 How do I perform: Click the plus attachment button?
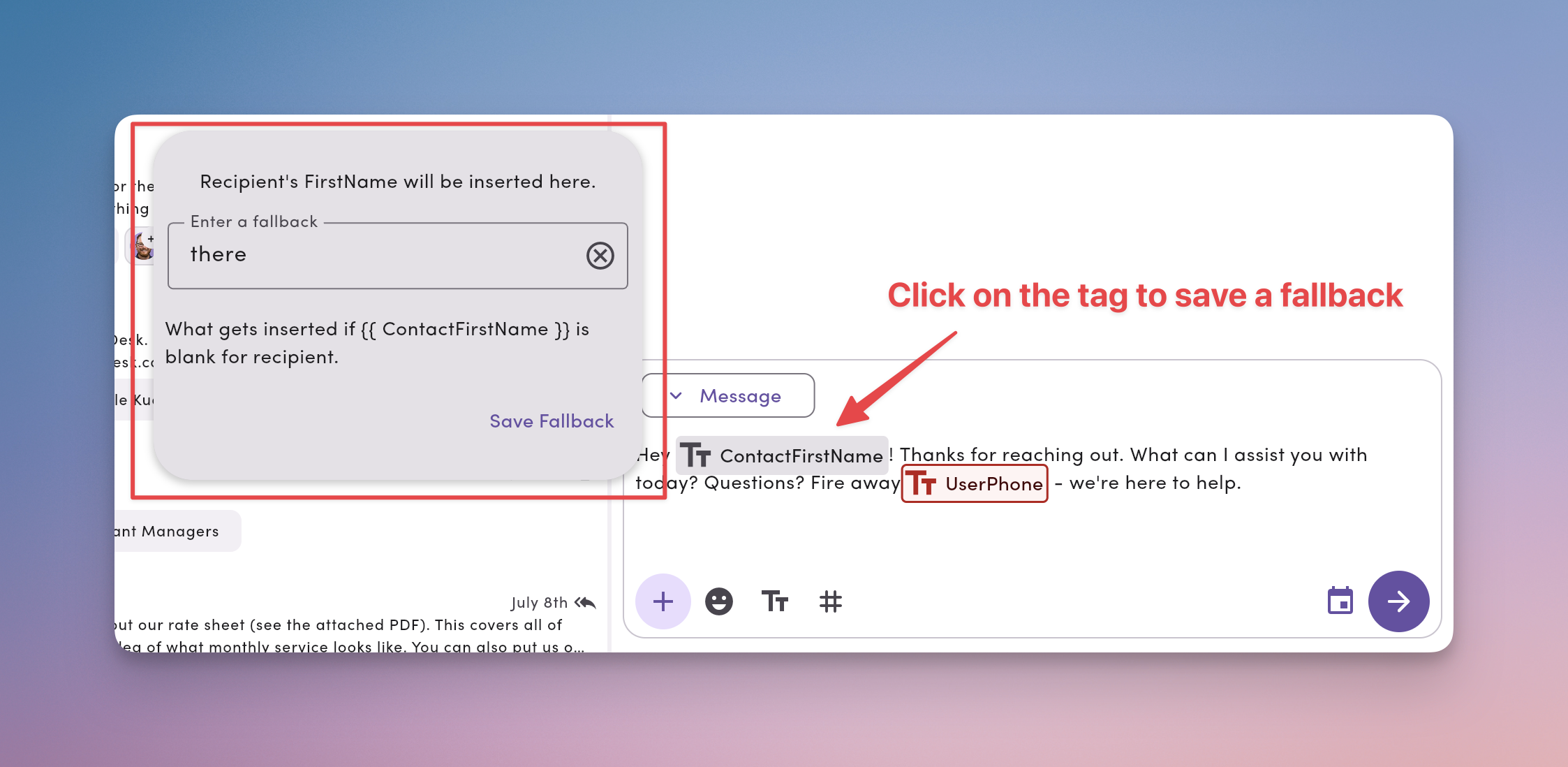(663, 601)
